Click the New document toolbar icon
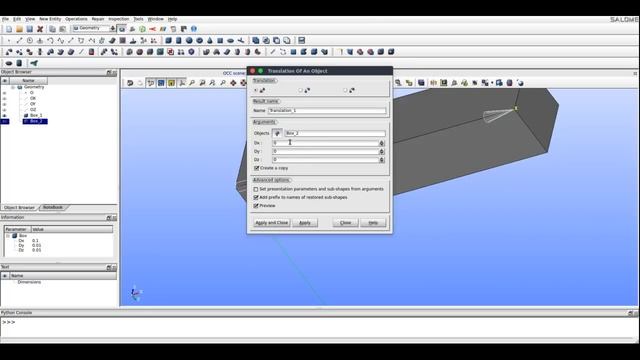The image size is (640, 360). 9,29
